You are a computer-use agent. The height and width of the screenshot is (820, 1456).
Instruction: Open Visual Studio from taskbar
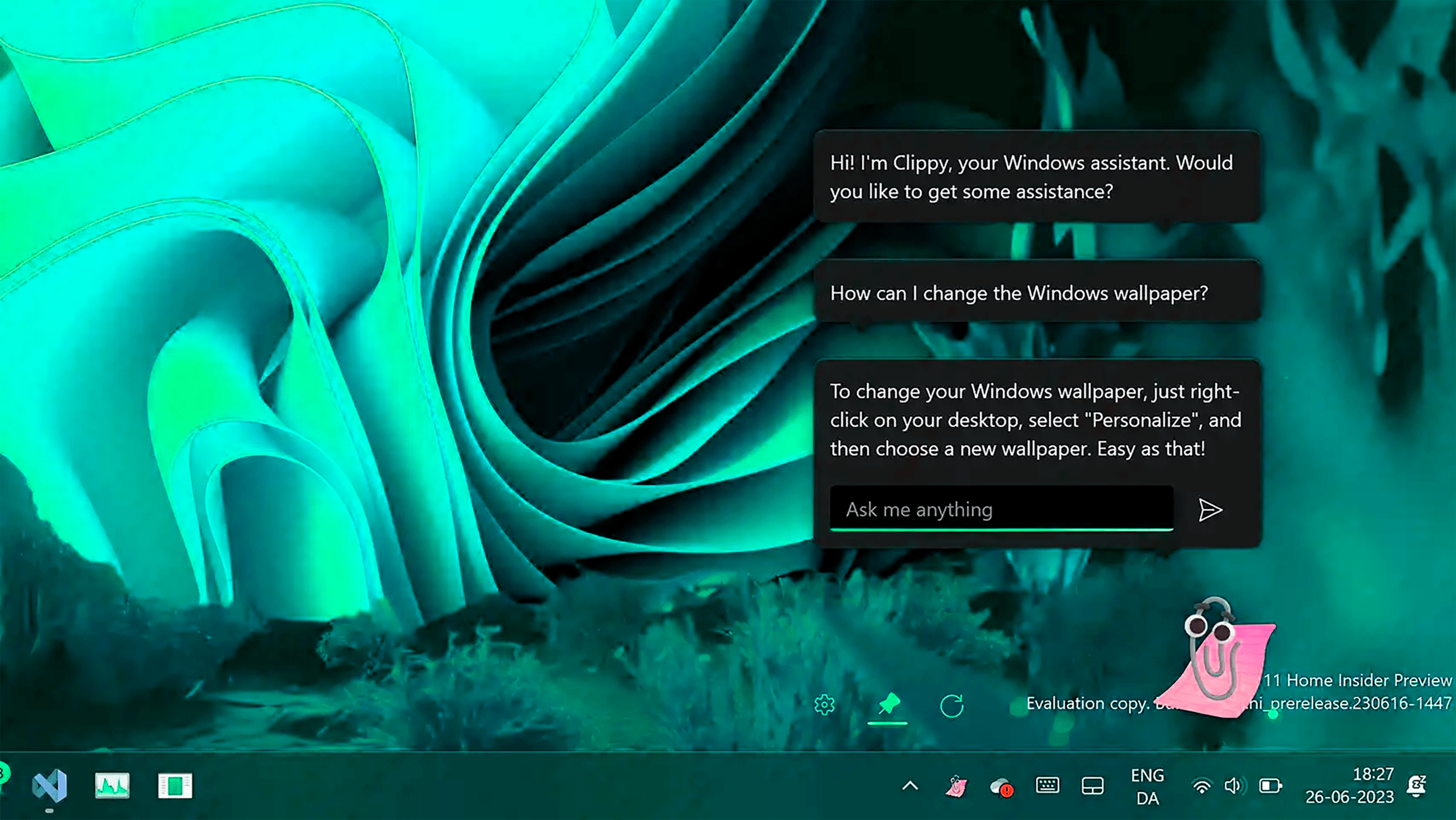tap(49, 786)
